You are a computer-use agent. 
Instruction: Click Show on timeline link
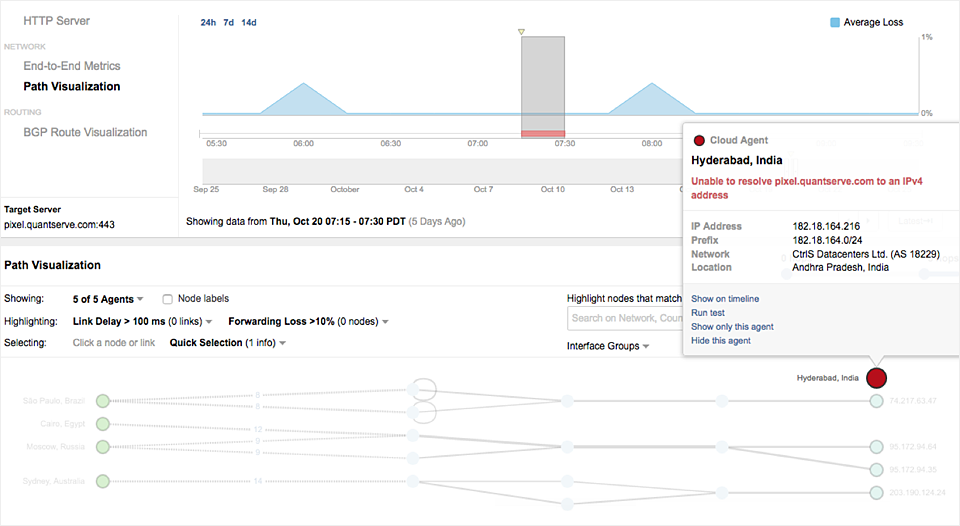tap(725, 299)
